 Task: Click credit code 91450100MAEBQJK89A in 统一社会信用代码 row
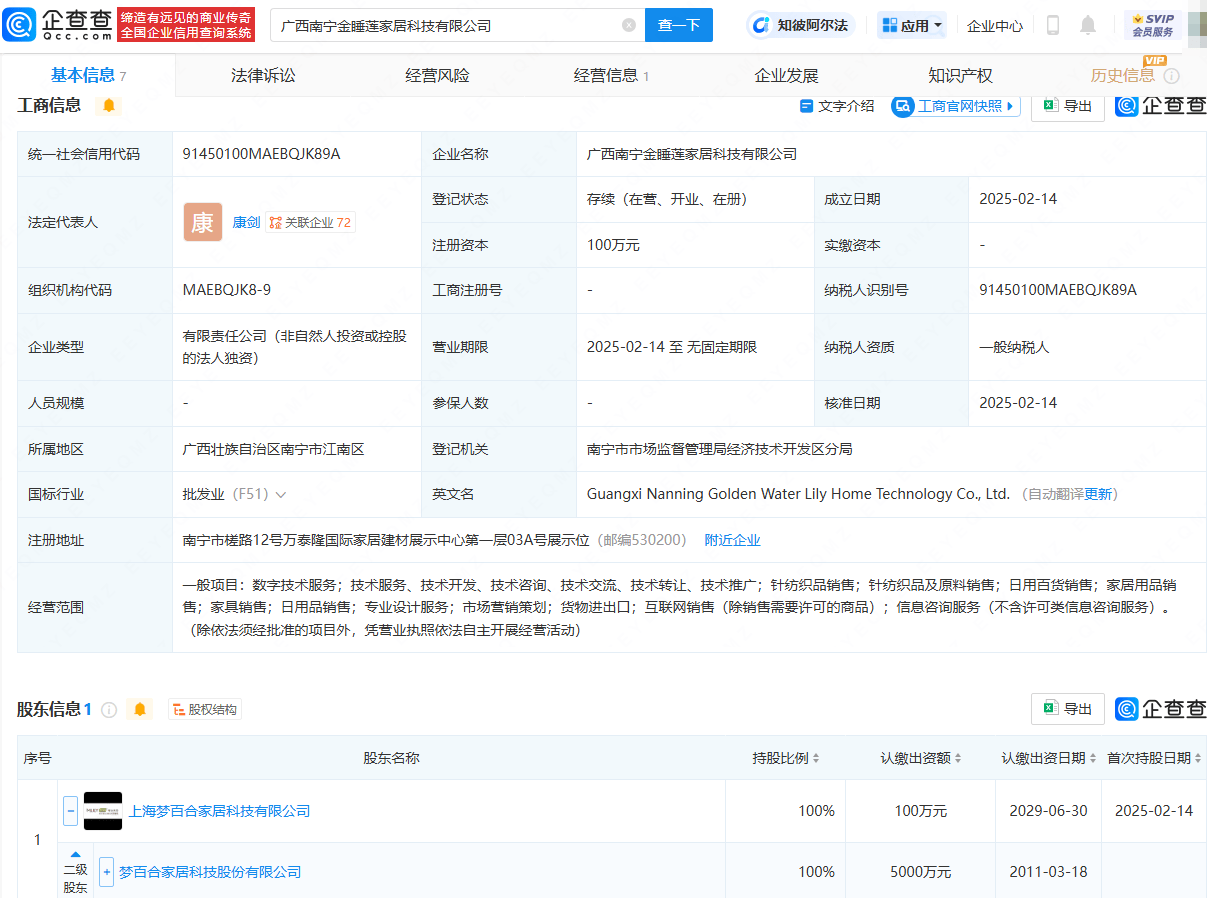262,154
